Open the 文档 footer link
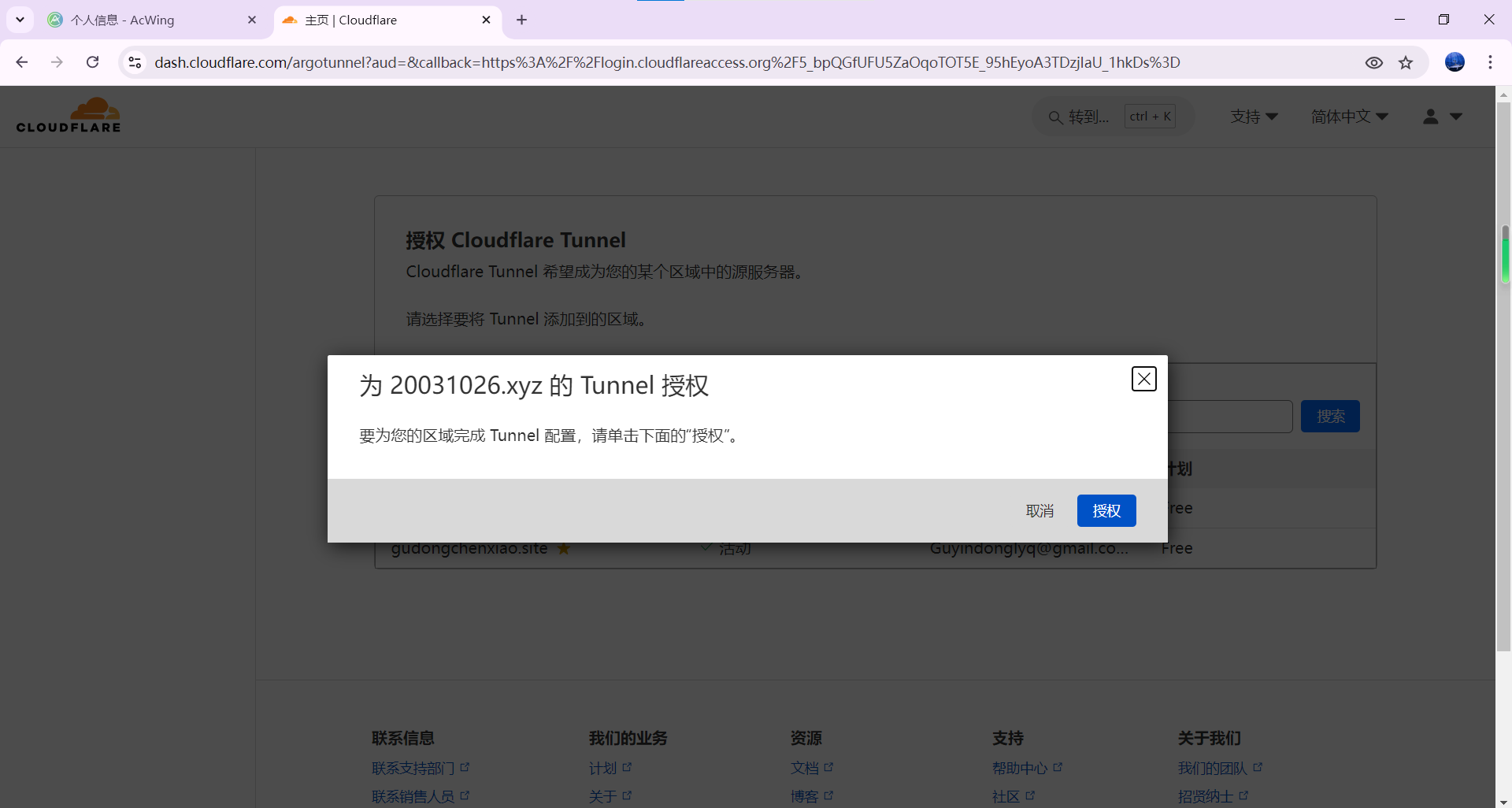 coord(812,768)
